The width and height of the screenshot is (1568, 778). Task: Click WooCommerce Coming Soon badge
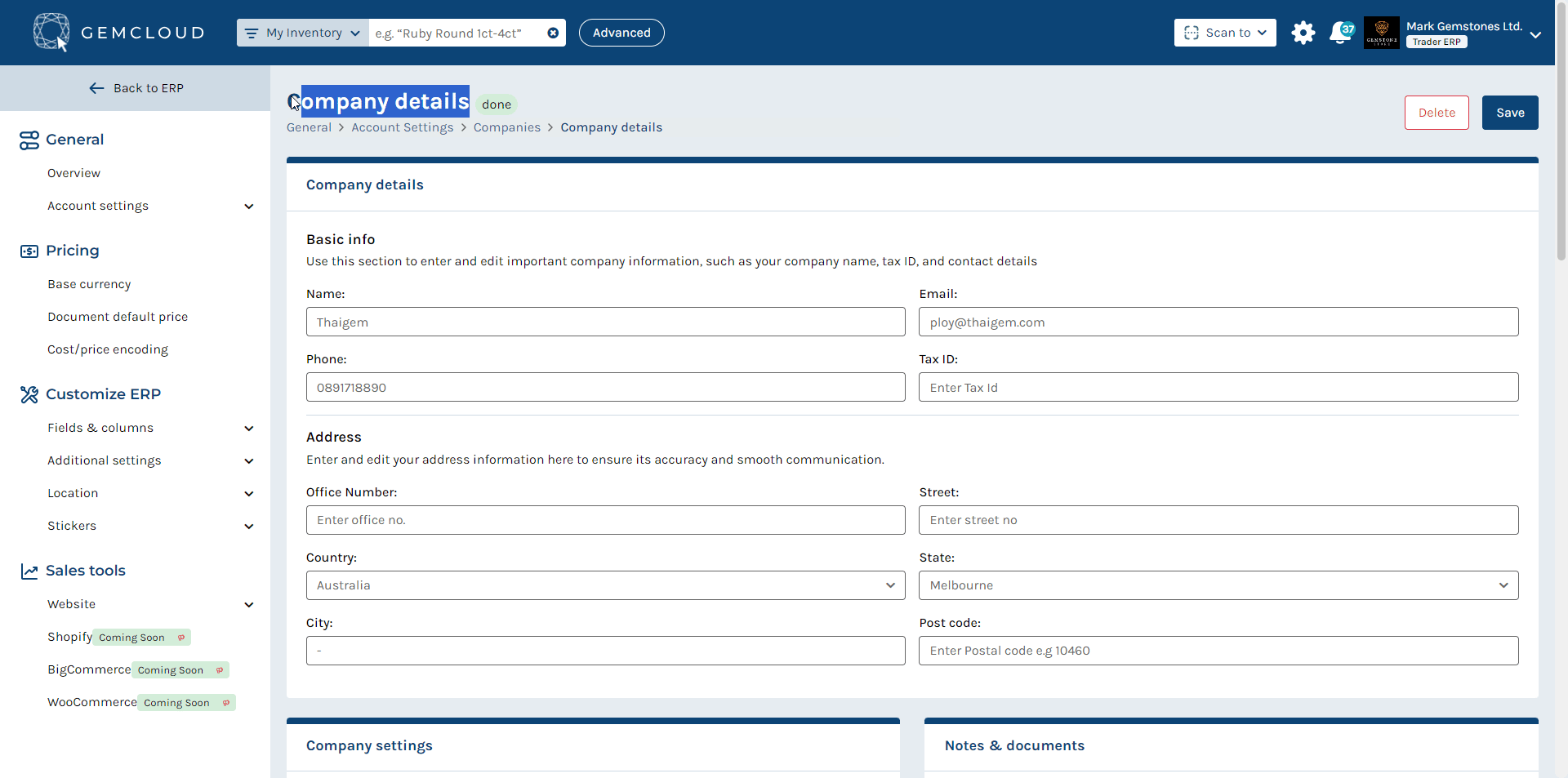[x=186, y=703]
